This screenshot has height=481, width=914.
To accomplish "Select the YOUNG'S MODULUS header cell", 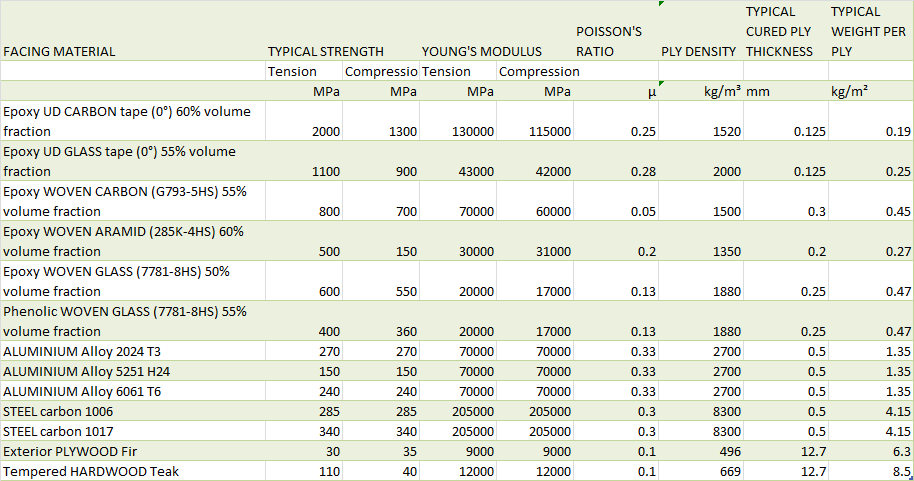I will 497,31.
